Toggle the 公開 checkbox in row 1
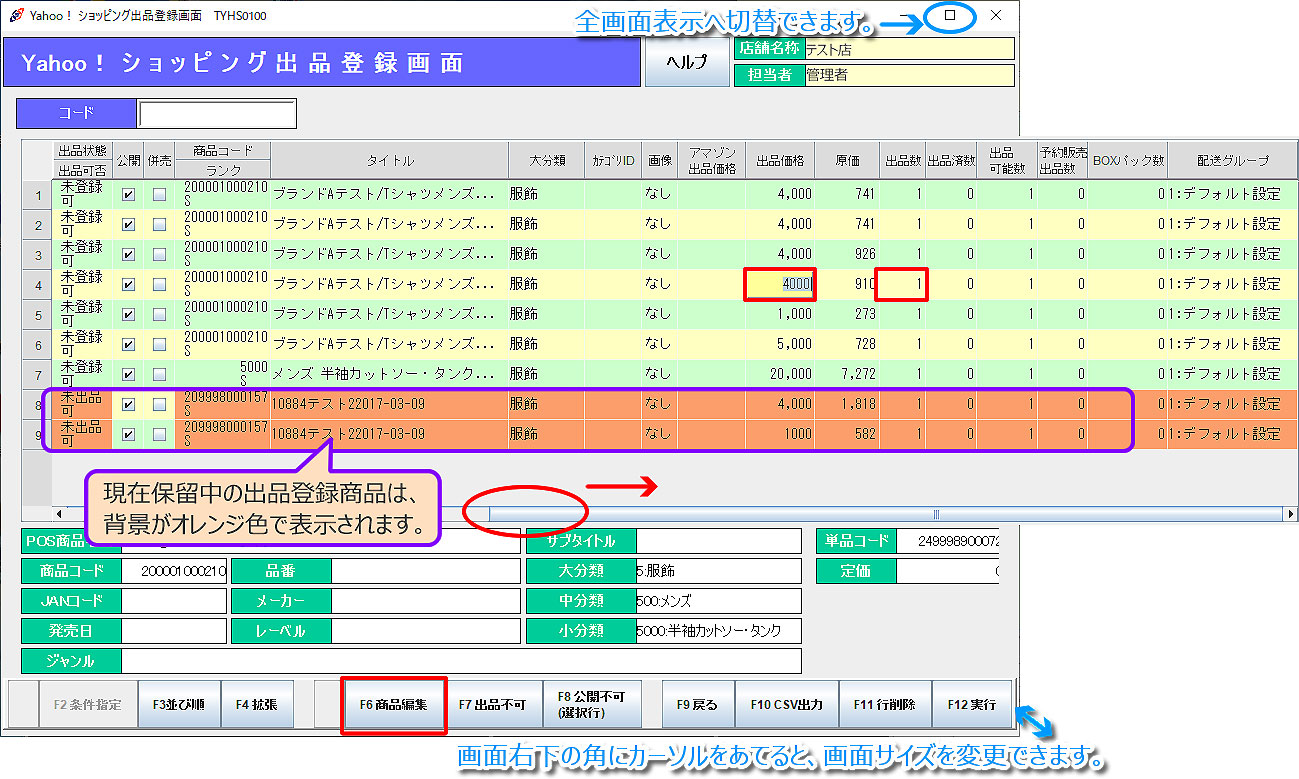1299x779 pixels. click(x=128, y=195)
